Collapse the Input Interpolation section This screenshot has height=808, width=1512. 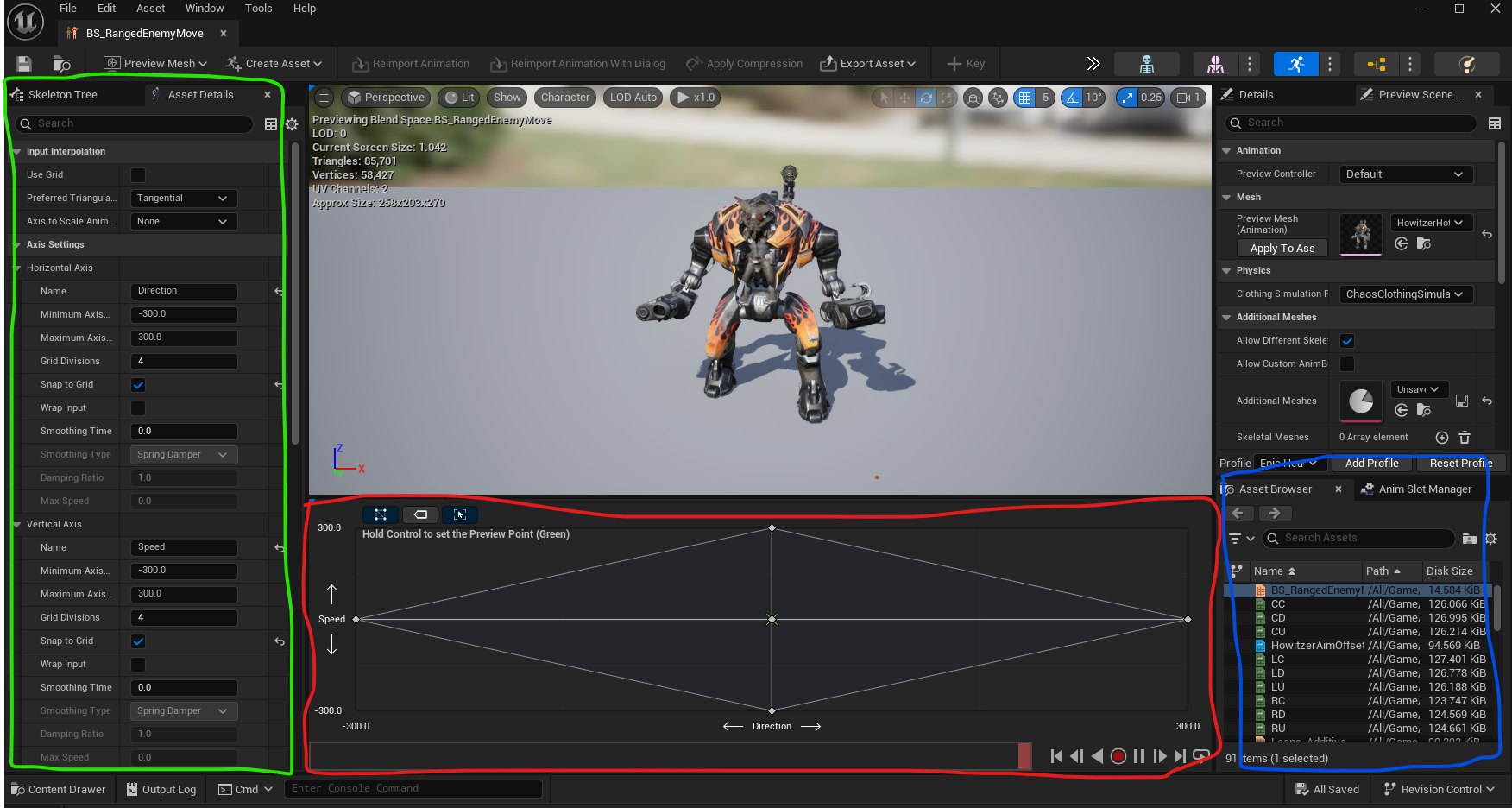coord(17,152)
